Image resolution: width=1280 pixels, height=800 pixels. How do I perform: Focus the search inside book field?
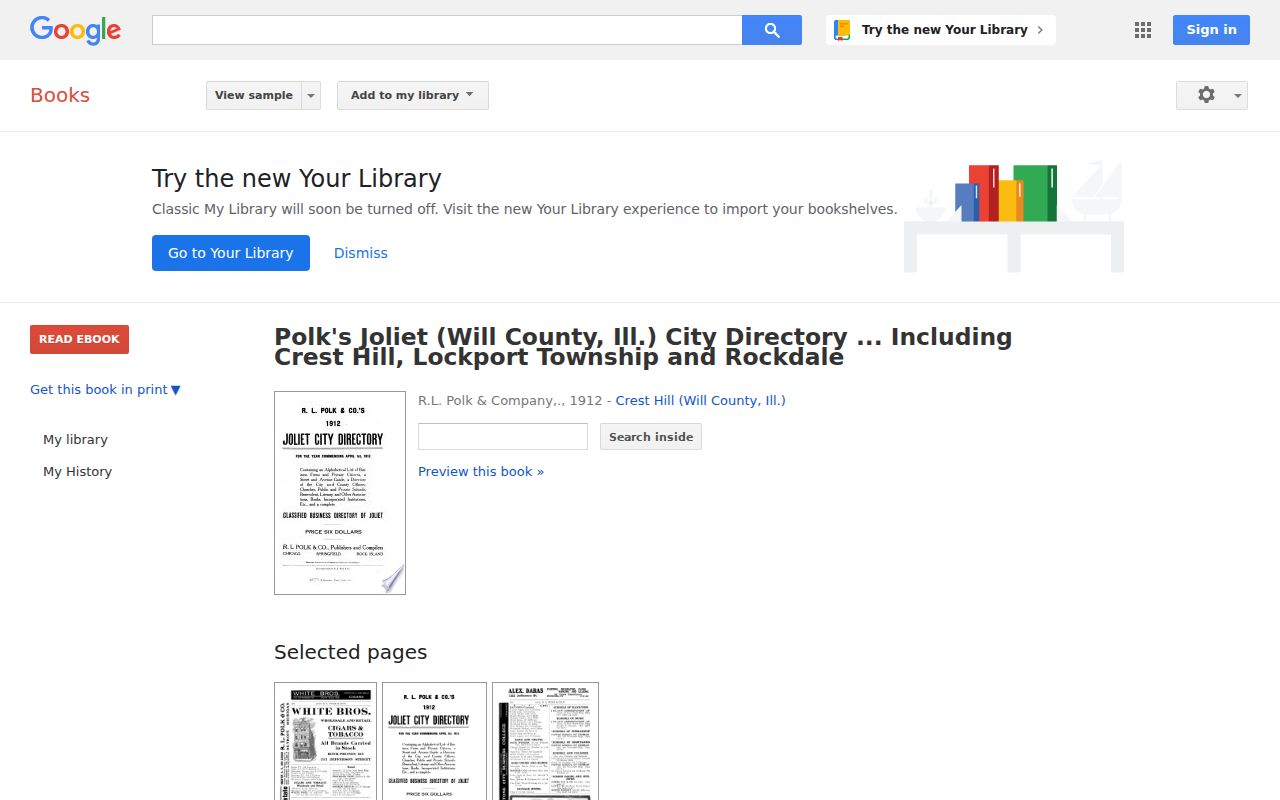[x=503, y=437]
